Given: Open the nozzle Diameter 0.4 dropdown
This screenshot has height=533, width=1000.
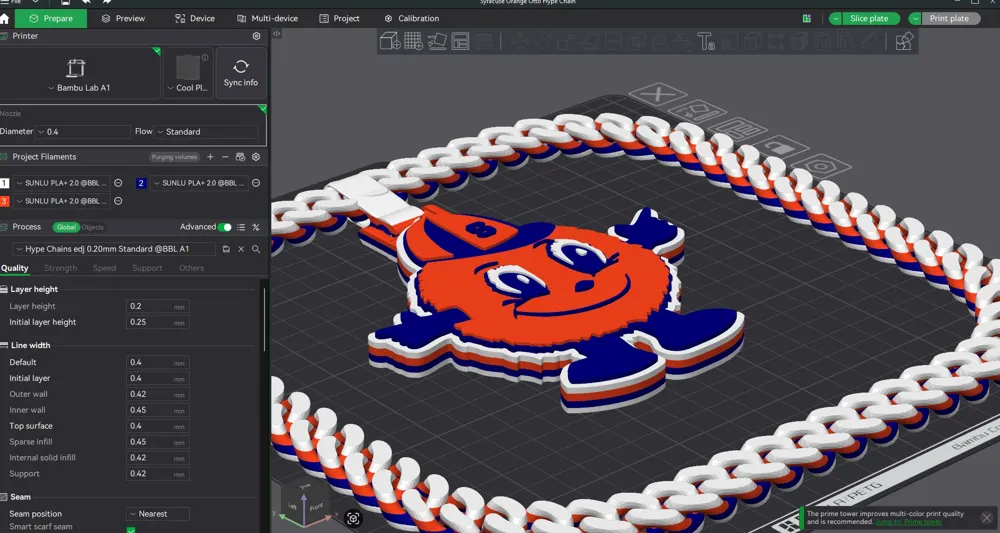Looking at the screenshot, I should coord(83,132).
